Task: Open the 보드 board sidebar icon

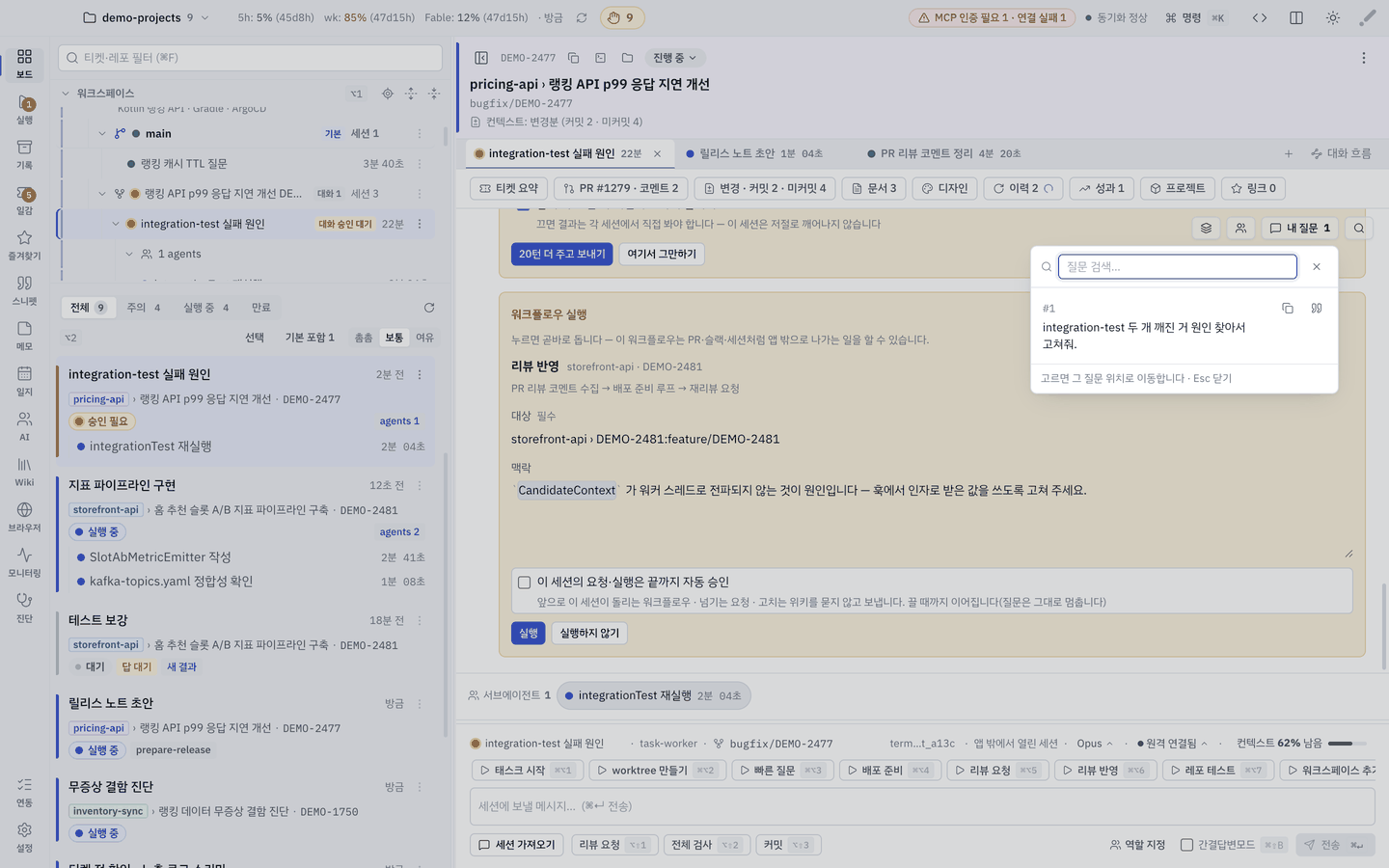Action: tap(24, 63)
